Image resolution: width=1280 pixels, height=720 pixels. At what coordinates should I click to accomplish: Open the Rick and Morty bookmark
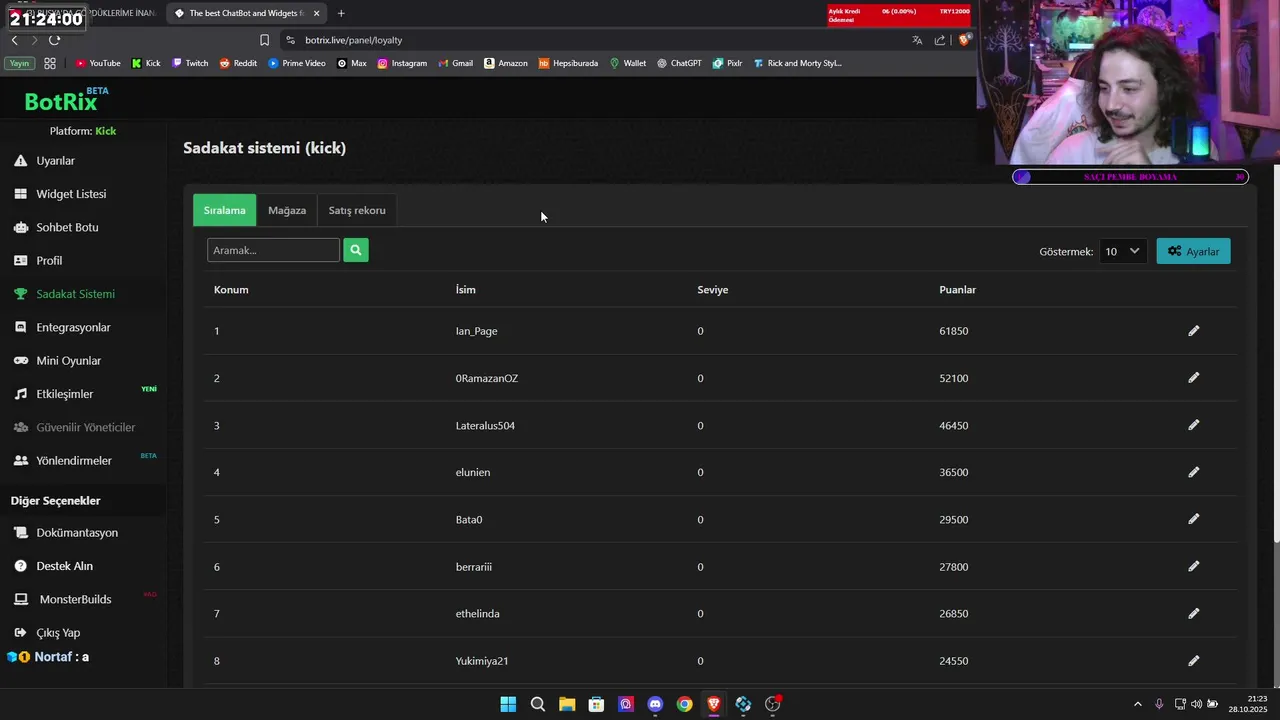[x=797, y=63]
